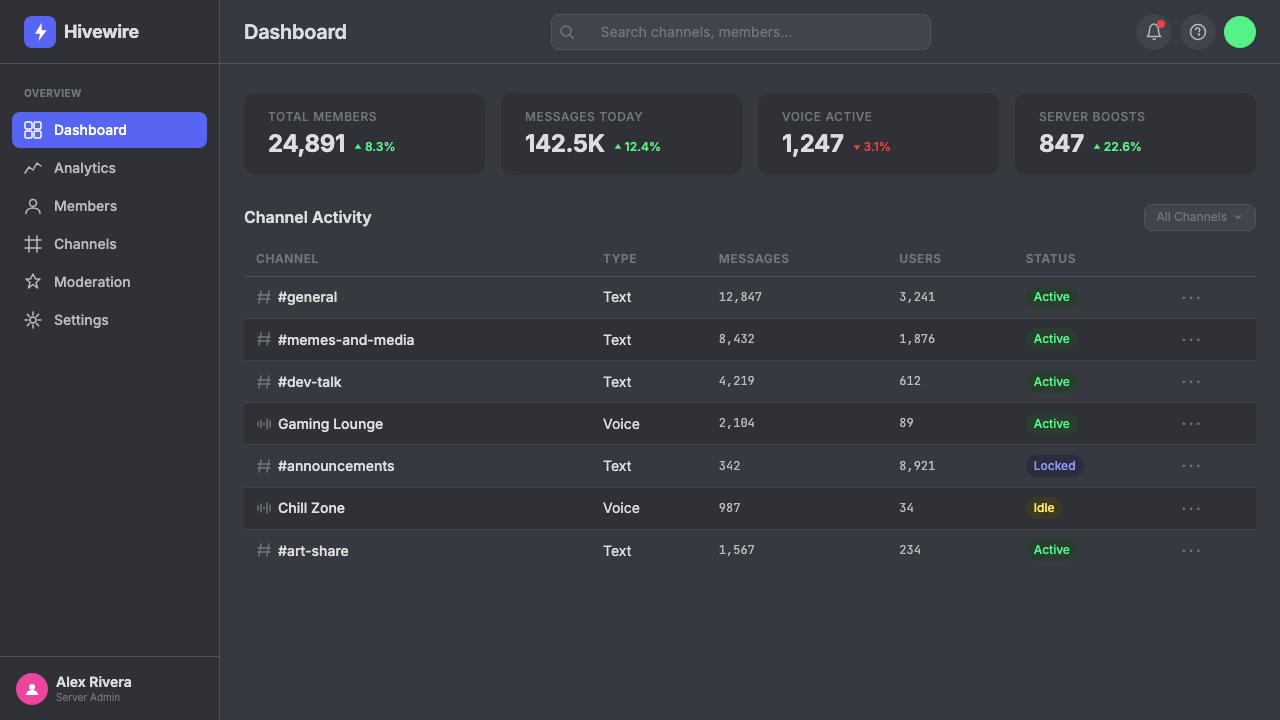Sort by the TYPE column header
1280x720 pixels.
(620, 259)
